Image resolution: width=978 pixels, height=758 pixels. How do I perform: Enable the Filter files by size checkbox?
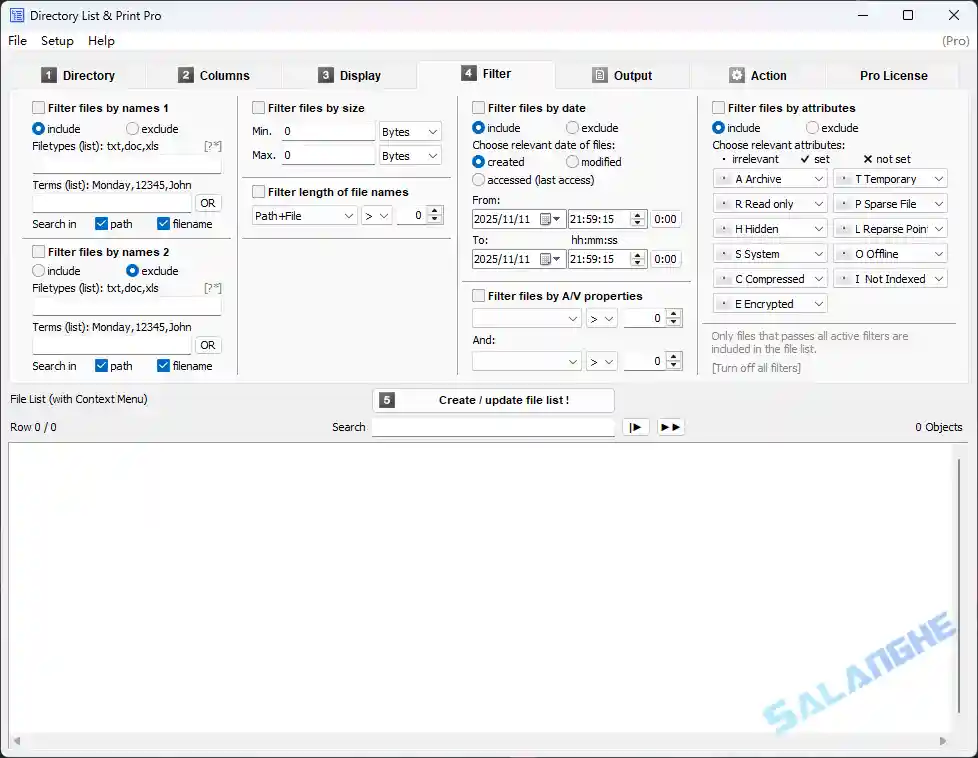pyautogui.click(x=257, y=107)
